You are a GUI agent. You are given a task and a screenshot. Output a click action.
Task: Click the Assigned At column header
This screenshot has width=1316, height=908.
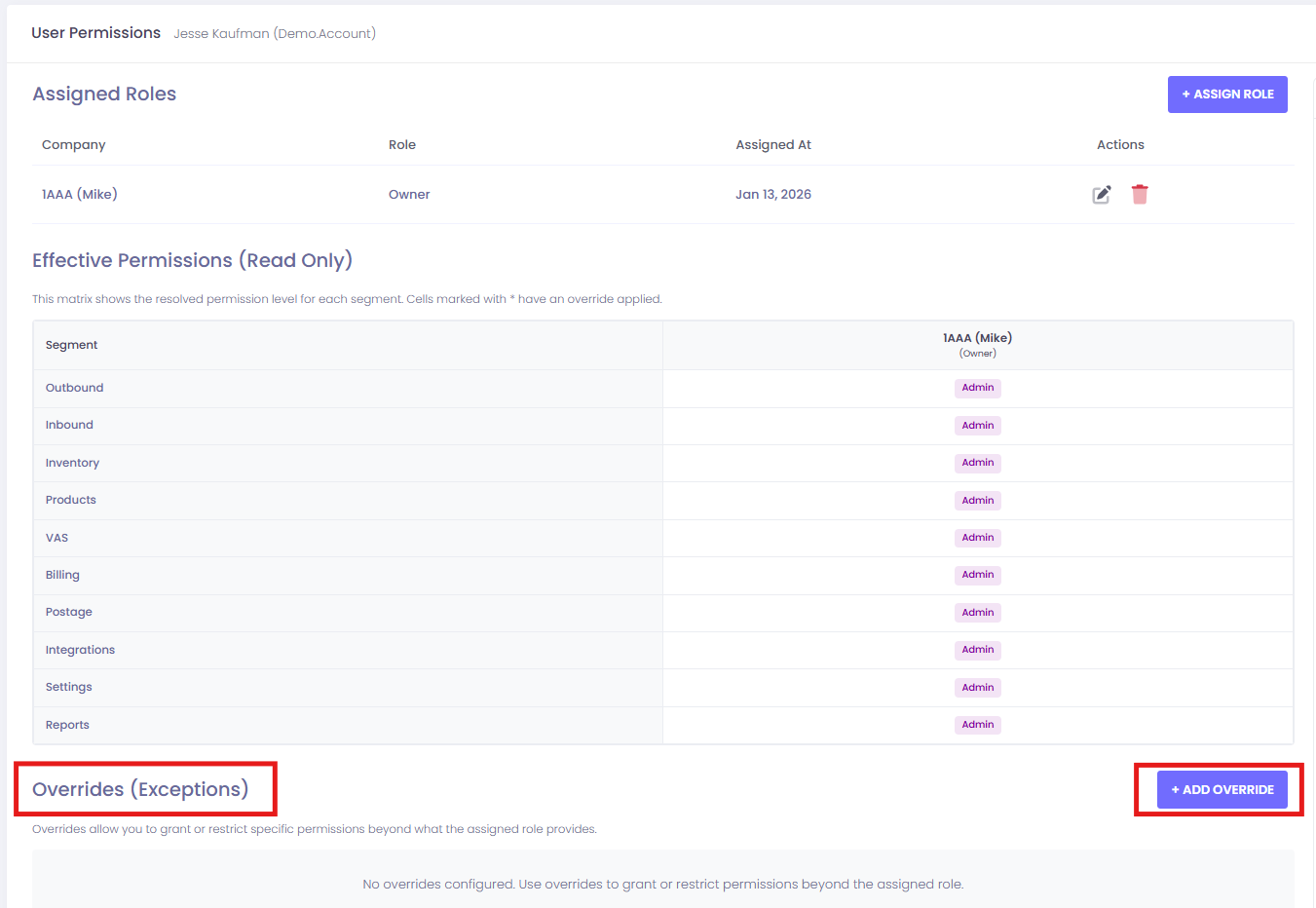click(x=772, y=145)
